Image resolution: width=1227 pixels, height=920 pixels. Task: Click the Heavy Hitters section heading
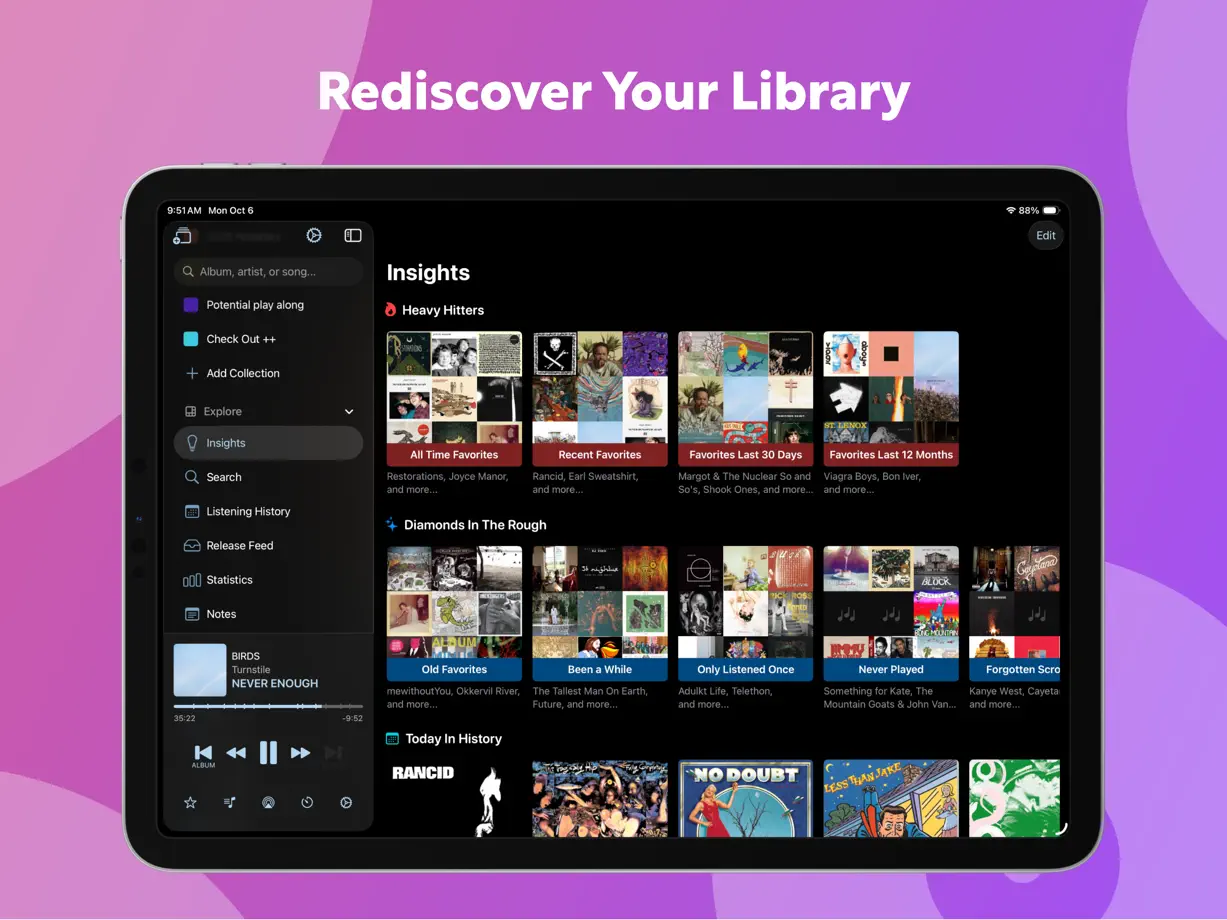[443, 310]
